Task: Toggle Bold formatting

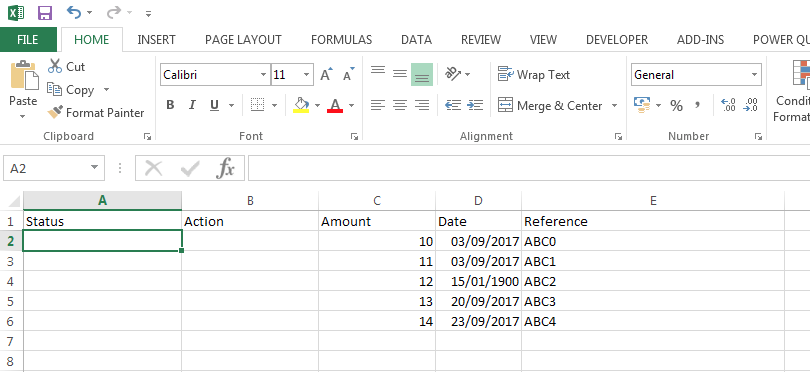Action: (x=170, y=105)
